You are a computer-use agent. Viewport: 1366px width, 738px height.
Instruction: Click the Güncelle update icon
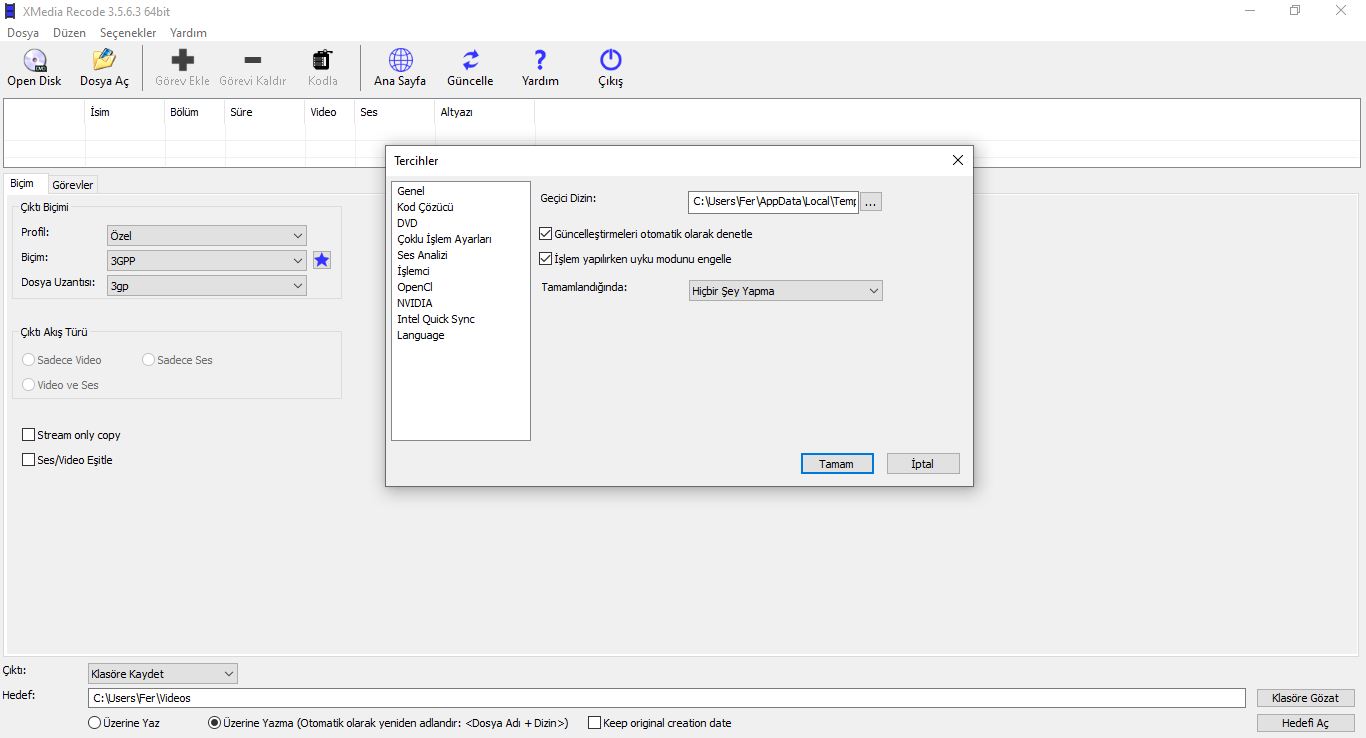470,60
